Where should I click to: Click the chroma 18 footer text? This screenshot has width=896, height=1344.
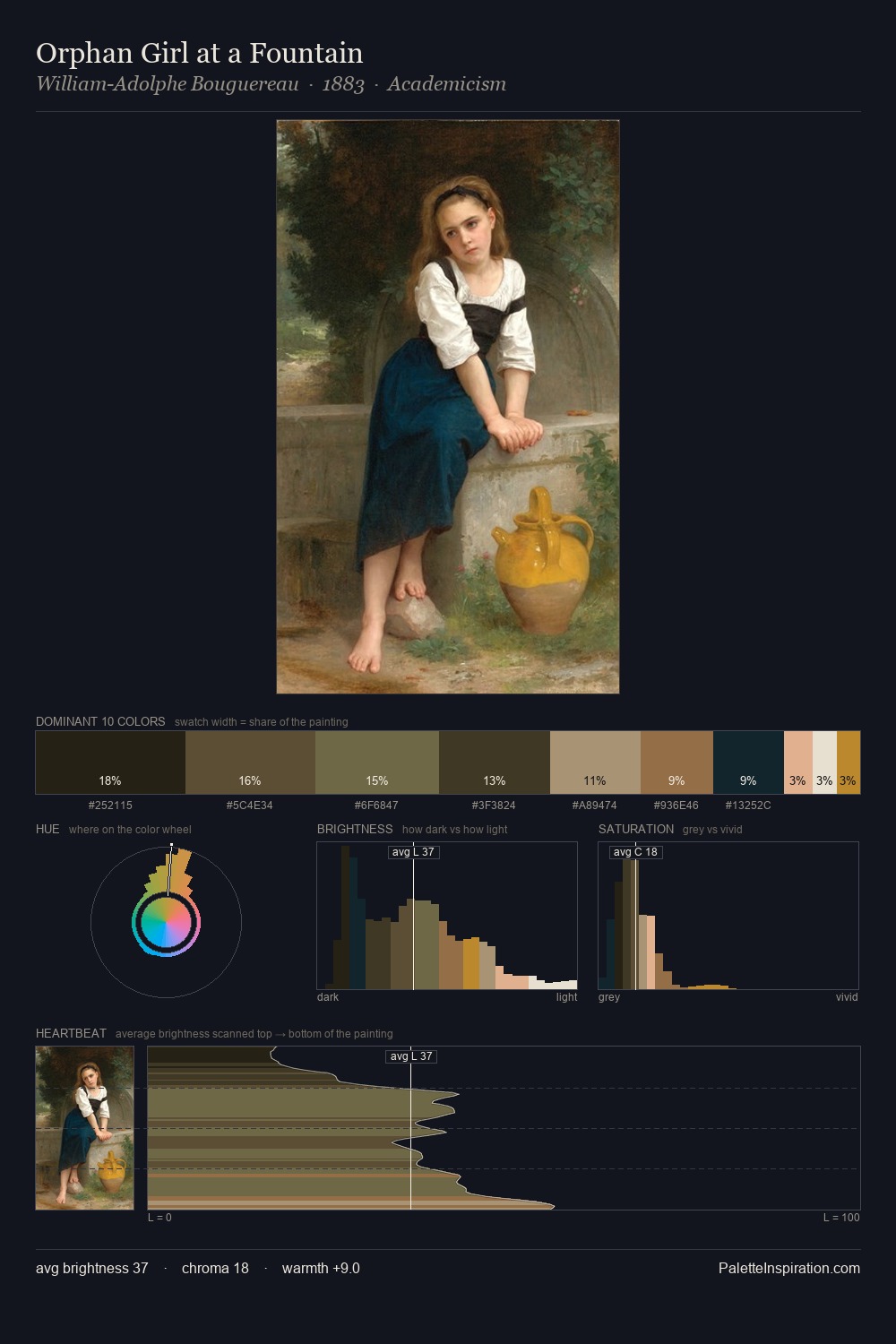point(215,1269)
